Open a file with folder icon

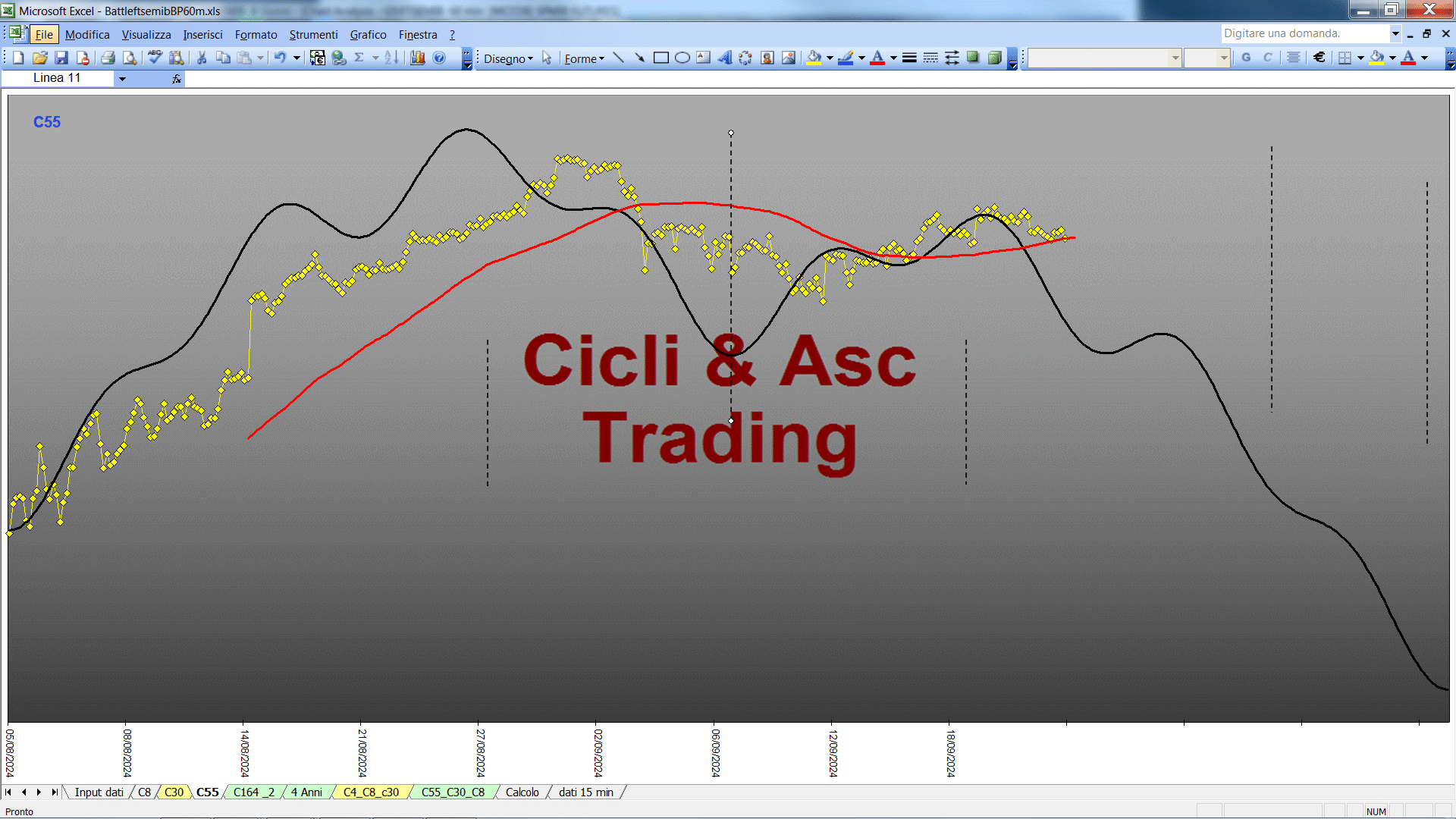pos(40,58)
